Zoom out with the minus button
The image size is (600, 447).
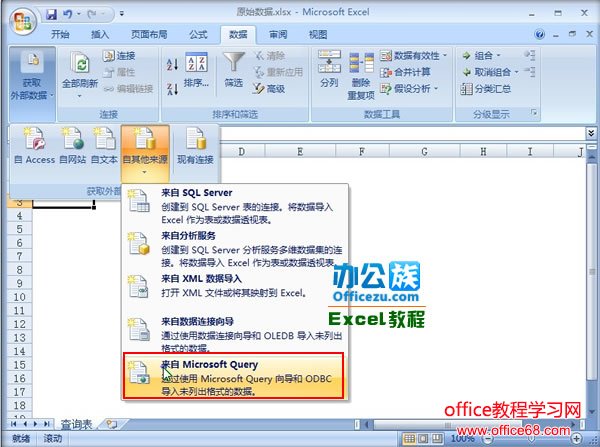[x=488, y=439]
